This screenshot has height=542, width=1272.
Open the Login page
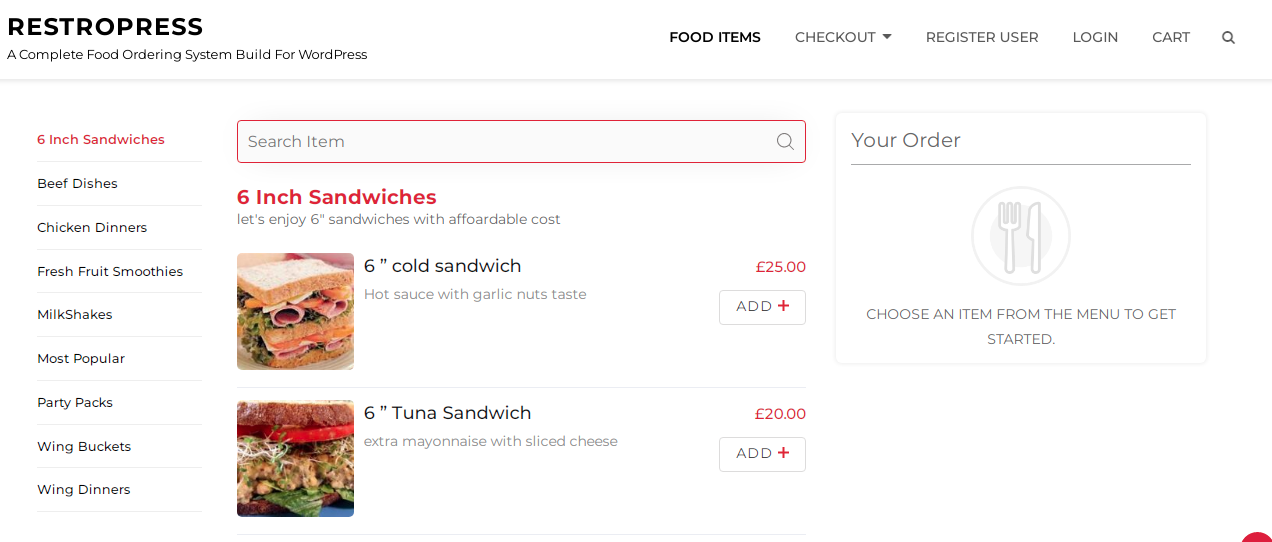pos(1095,37)
